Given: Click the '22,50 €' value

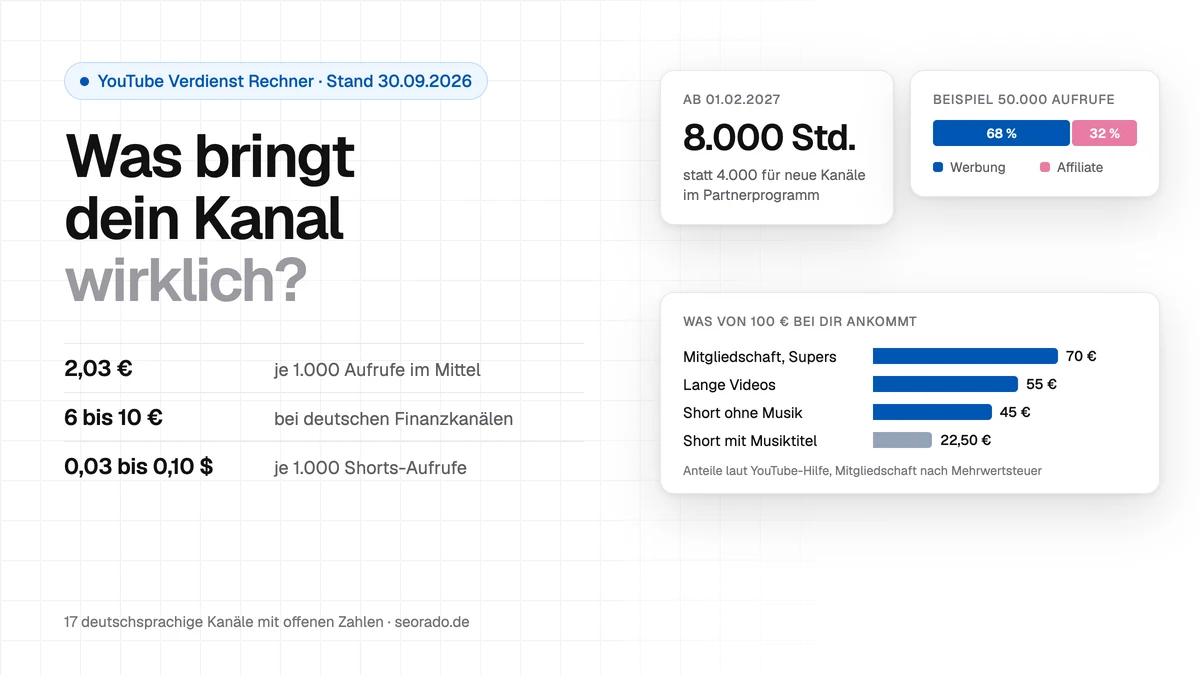Looking at the screenshot, I should click(965, 440).
